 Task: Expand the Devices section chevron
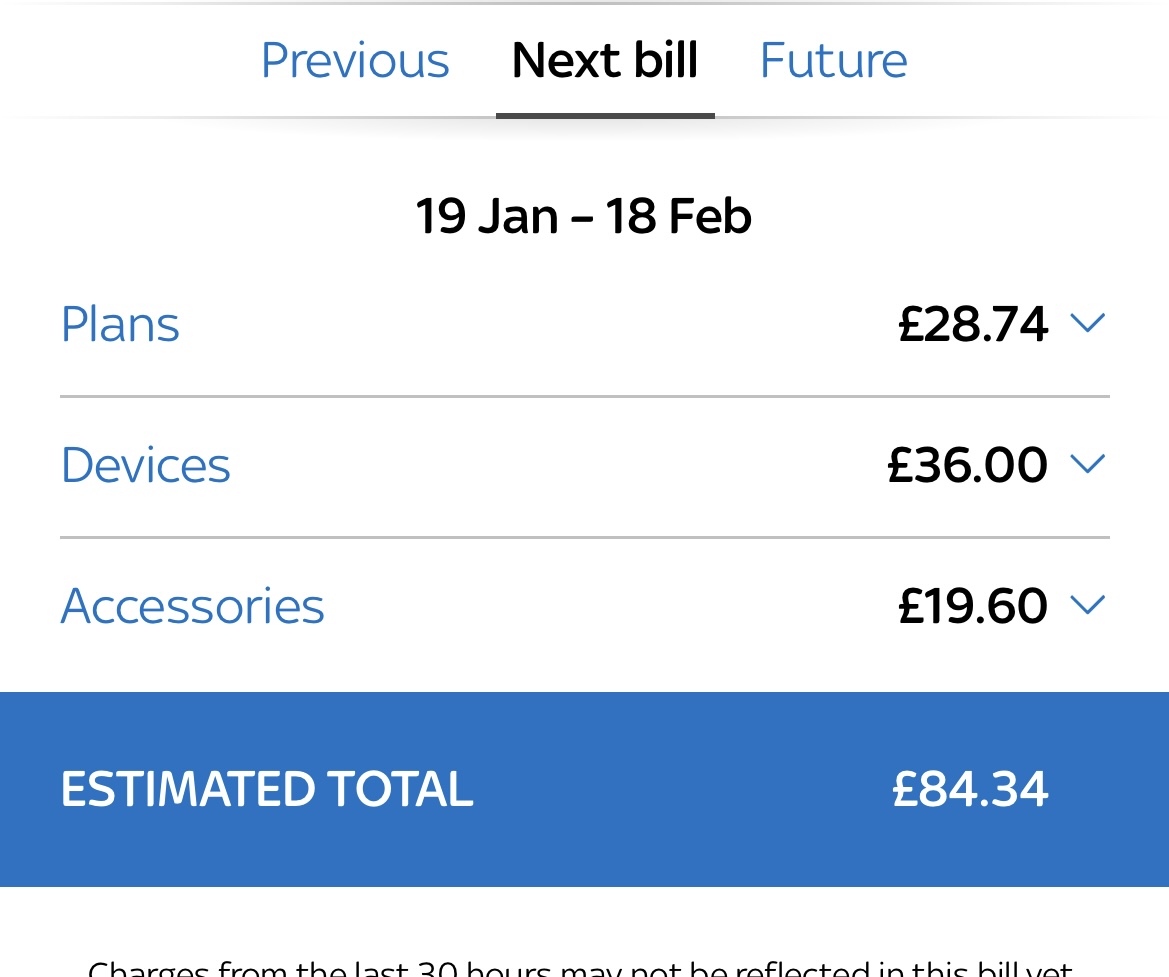(x=1089, y=463)
